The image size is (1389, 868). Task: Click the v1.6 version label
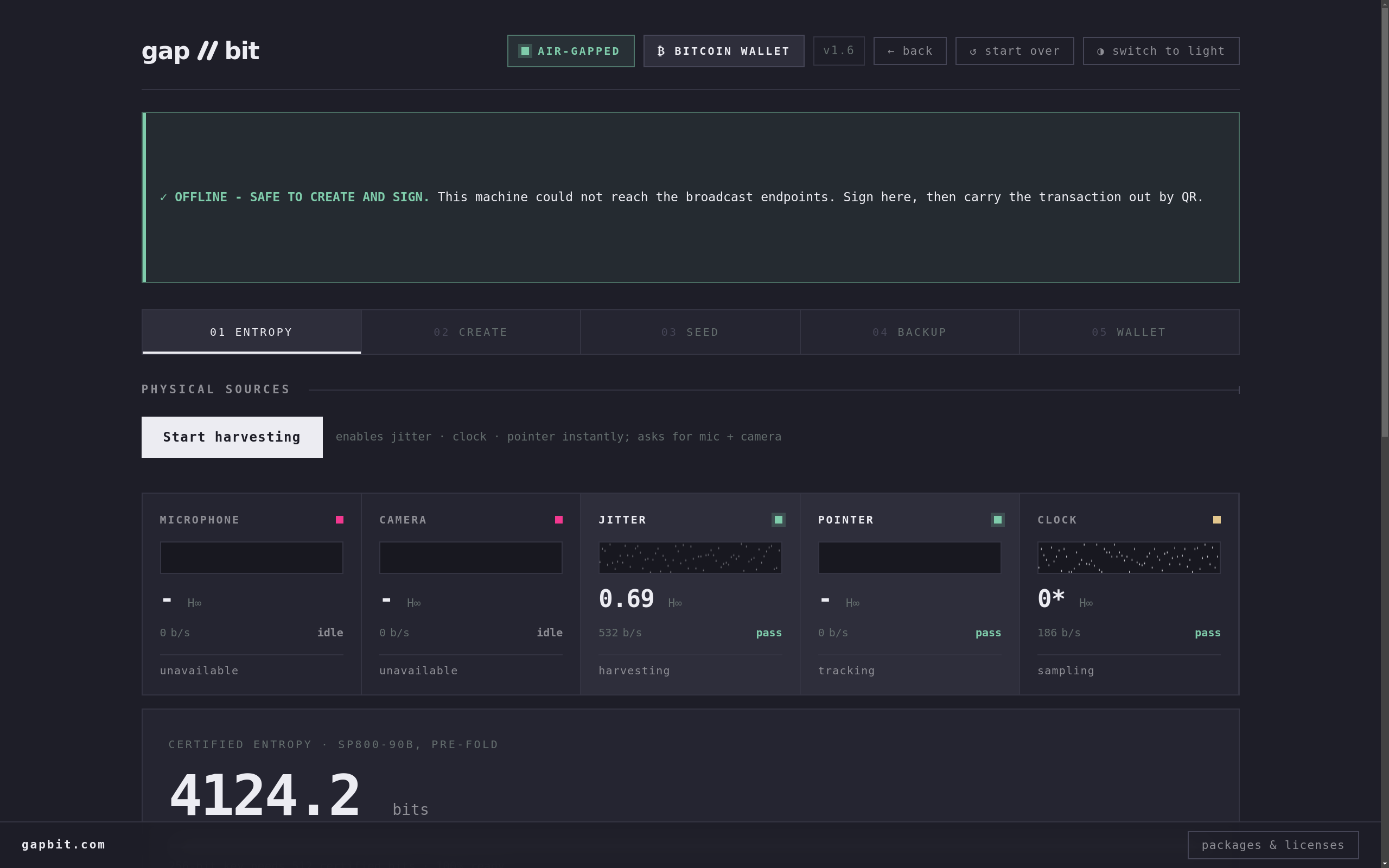(x=839, y=51)
